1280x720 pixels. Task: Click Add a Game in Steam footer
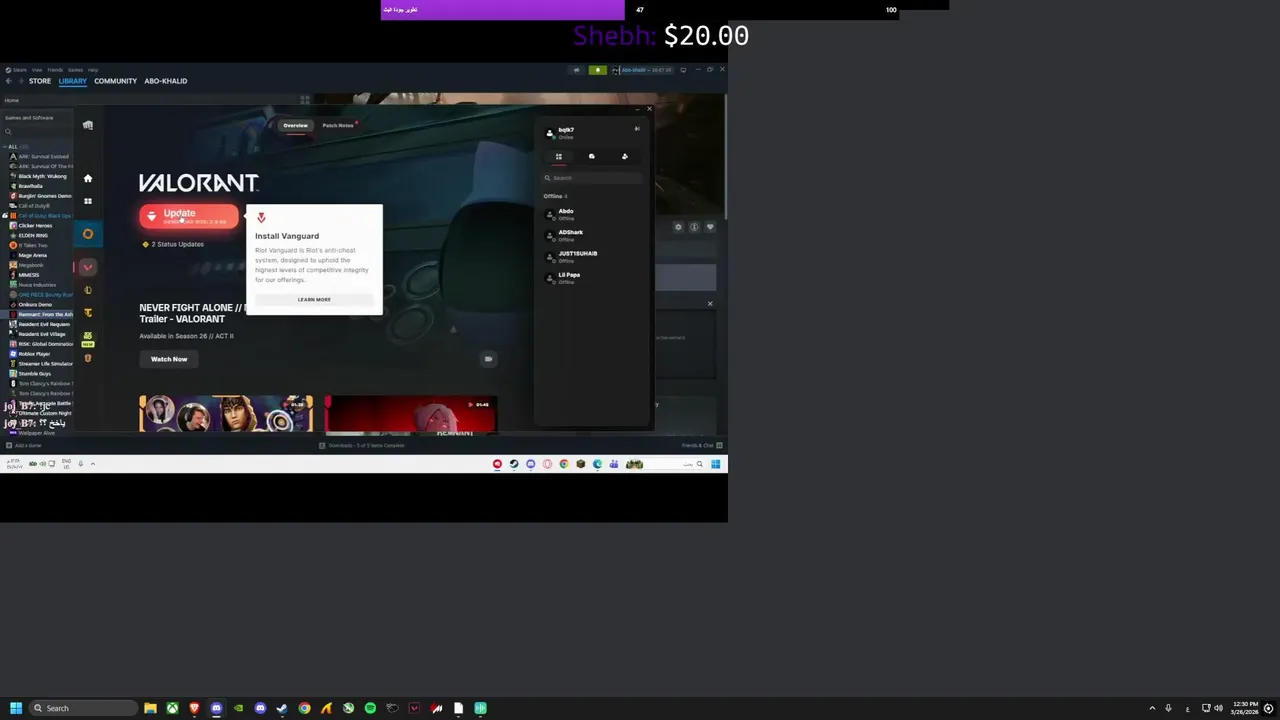[x=24, y=445]
